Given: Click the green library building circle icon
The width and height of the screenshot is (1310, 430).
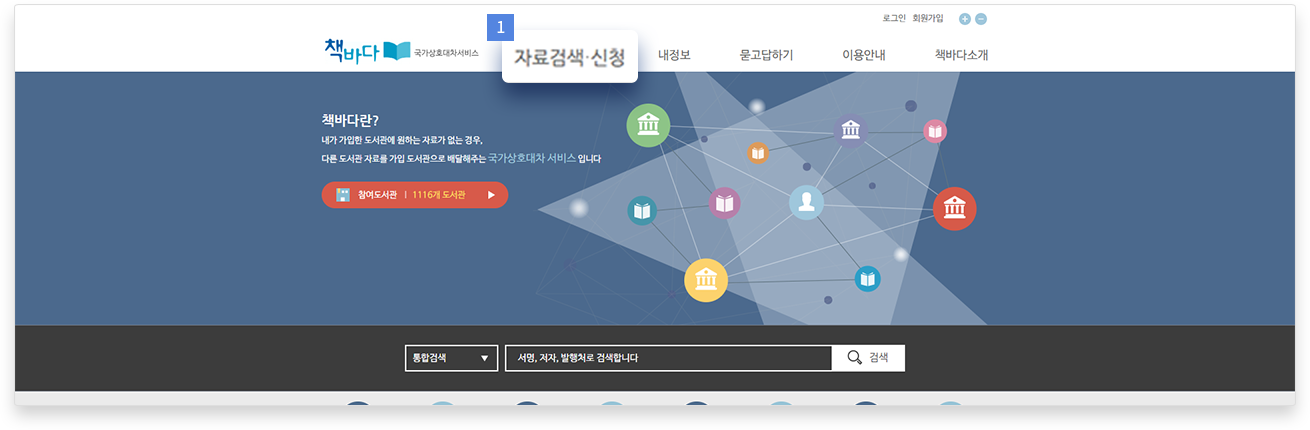Looking at the screenshot, I should point(648,125).
